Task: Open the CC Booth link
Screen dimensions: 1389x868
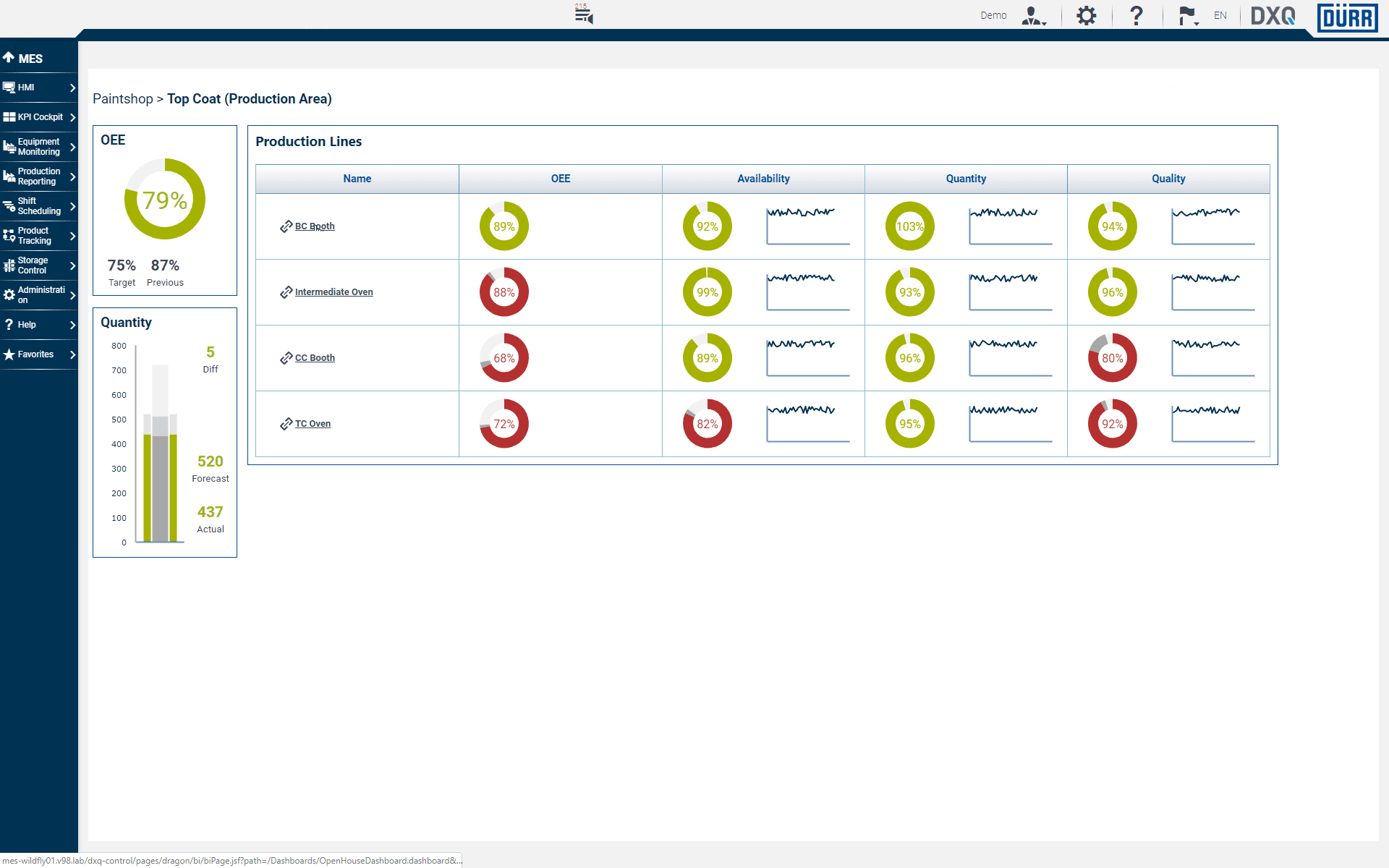Action: click(315, 358)
